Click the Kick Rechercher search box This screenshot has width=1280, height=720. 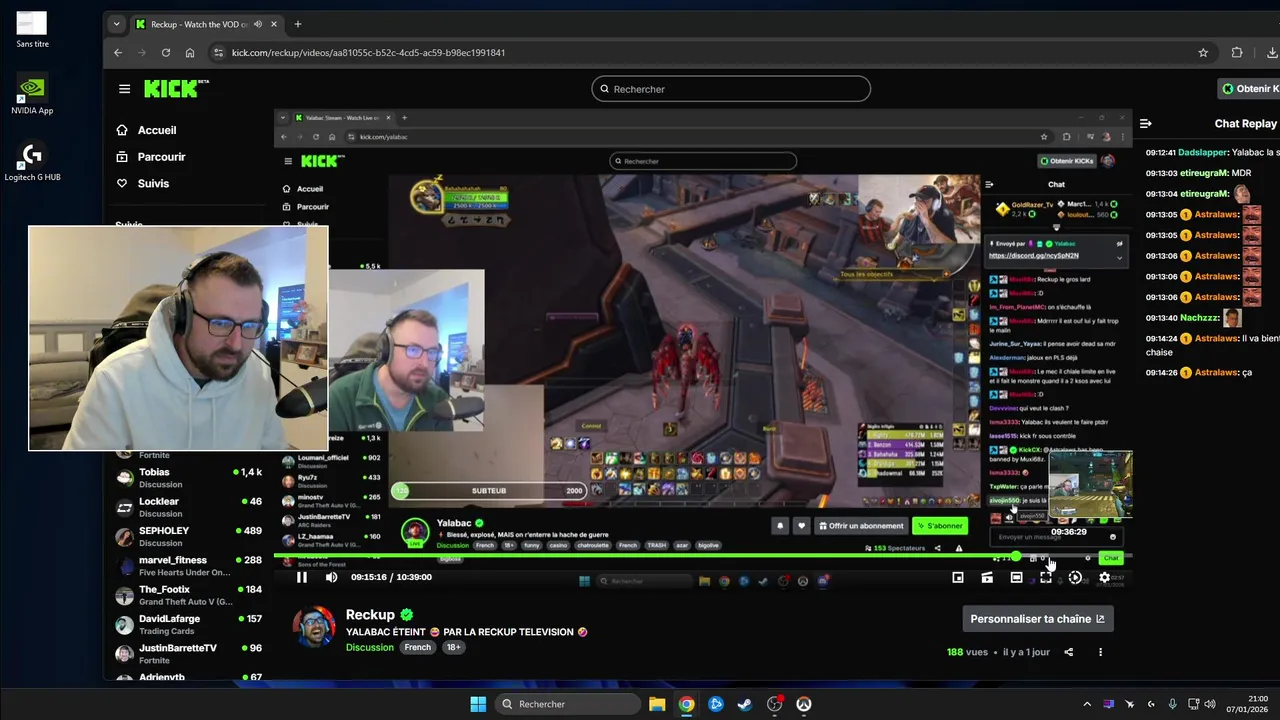731,89
